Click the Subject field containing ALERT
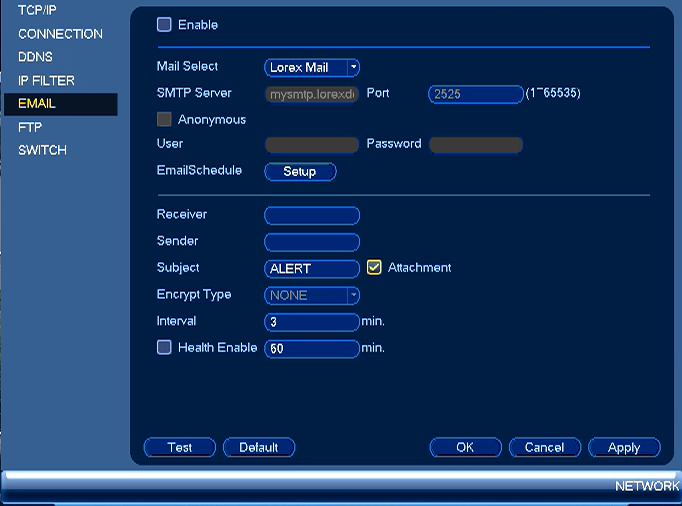The image size is (682, 506). point(312,268)
